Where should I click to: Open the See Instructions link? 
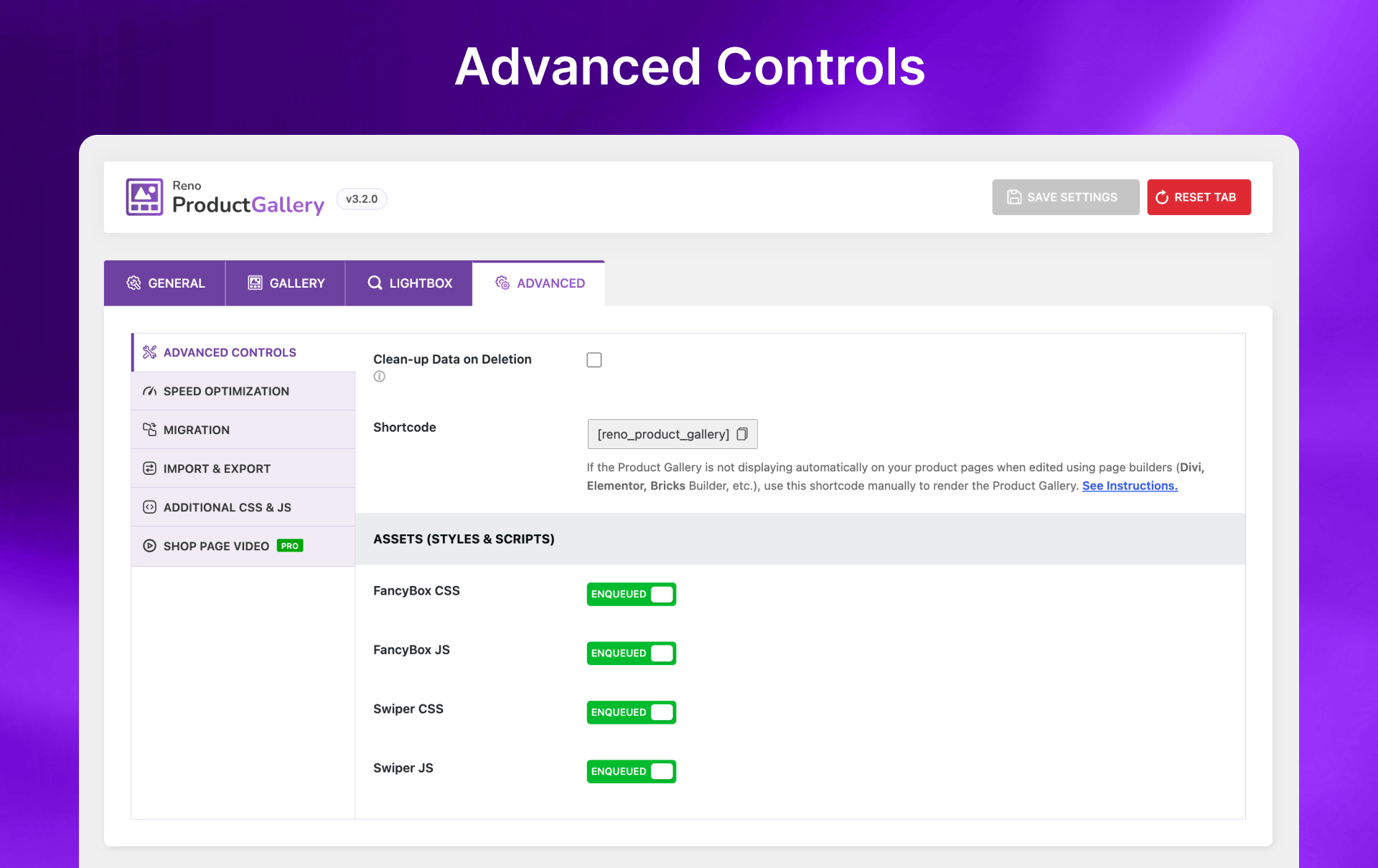(x=1130, y=486)
